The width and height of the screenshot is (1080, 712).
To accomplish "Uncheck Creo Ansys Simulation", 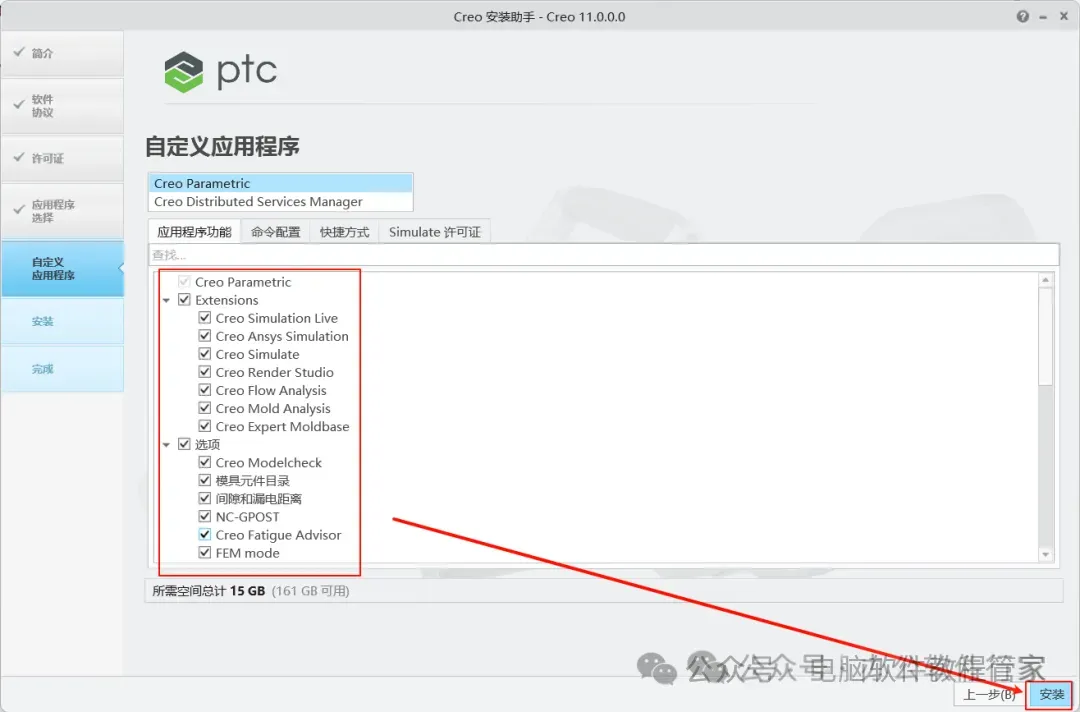I will tap(205, 335).
